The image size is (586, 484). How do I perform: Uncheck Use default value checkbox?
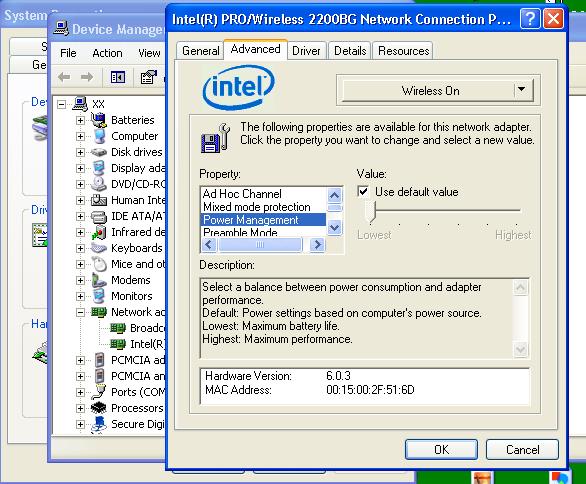pos(363,192)
